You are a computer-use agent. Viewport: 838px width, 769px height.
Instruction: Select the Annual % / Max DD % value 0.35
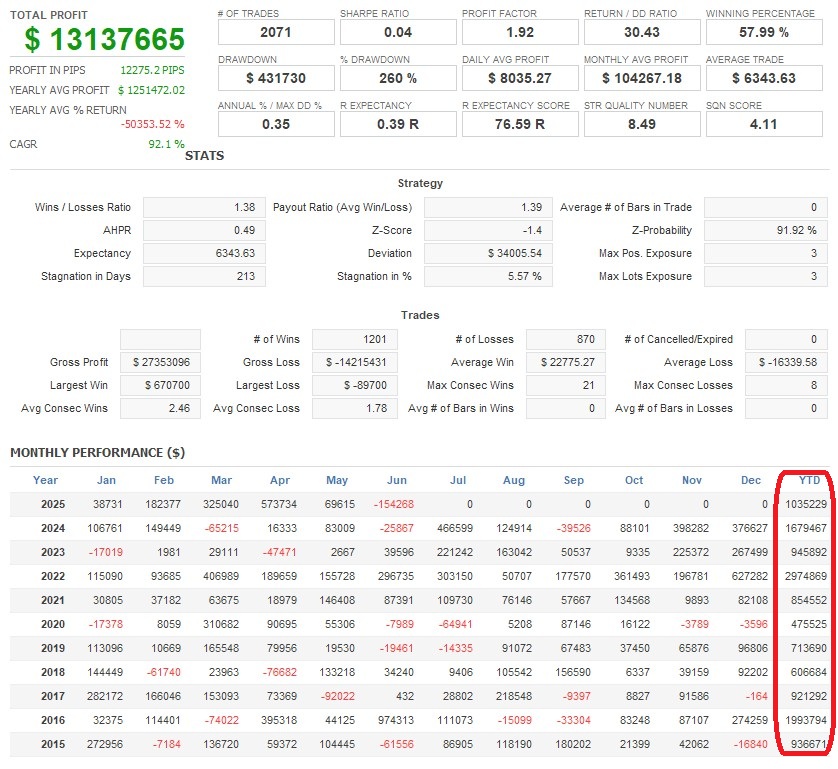[276, 124]
